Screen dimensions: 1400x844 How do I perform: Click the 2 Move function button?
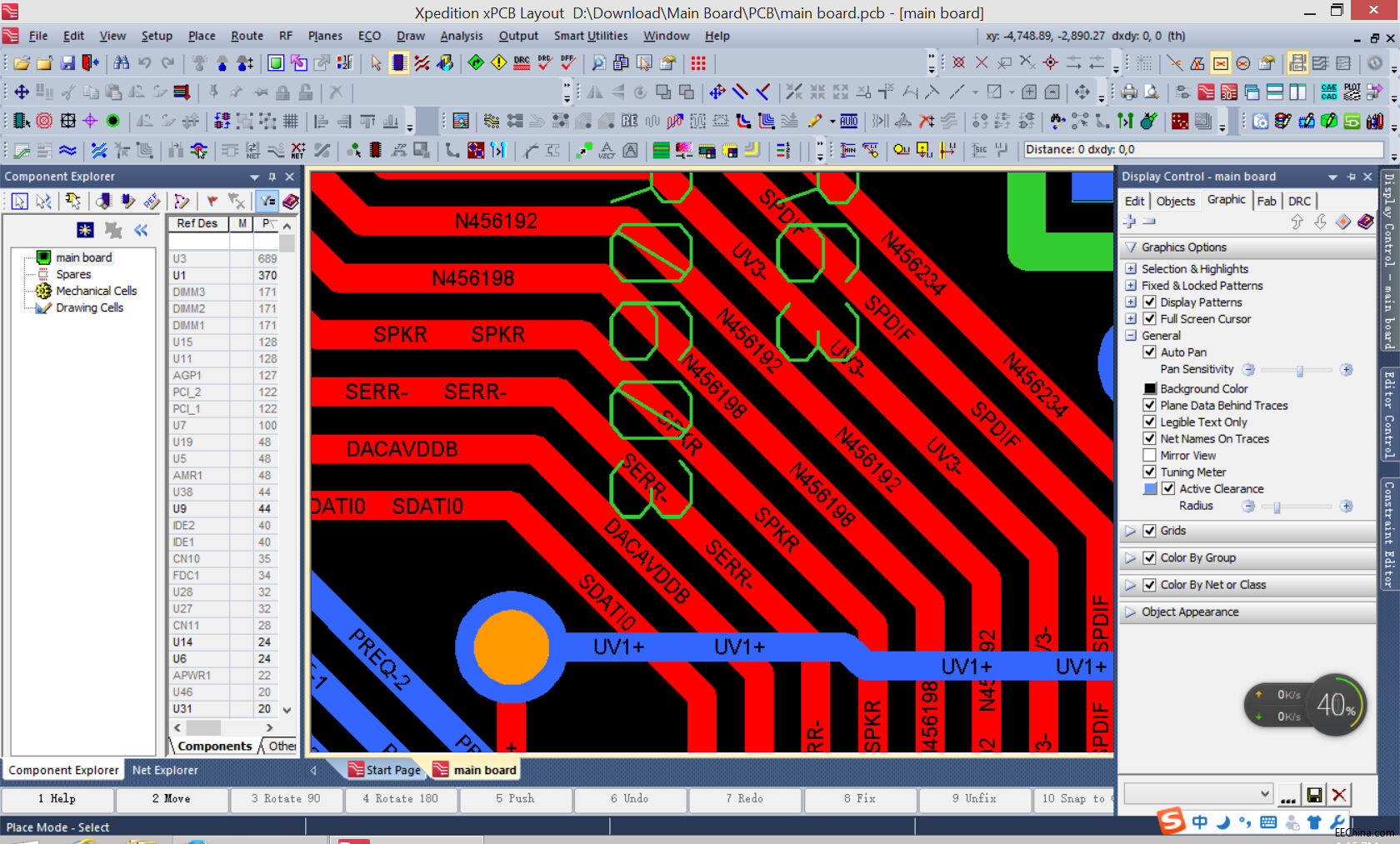pos(171,799)
